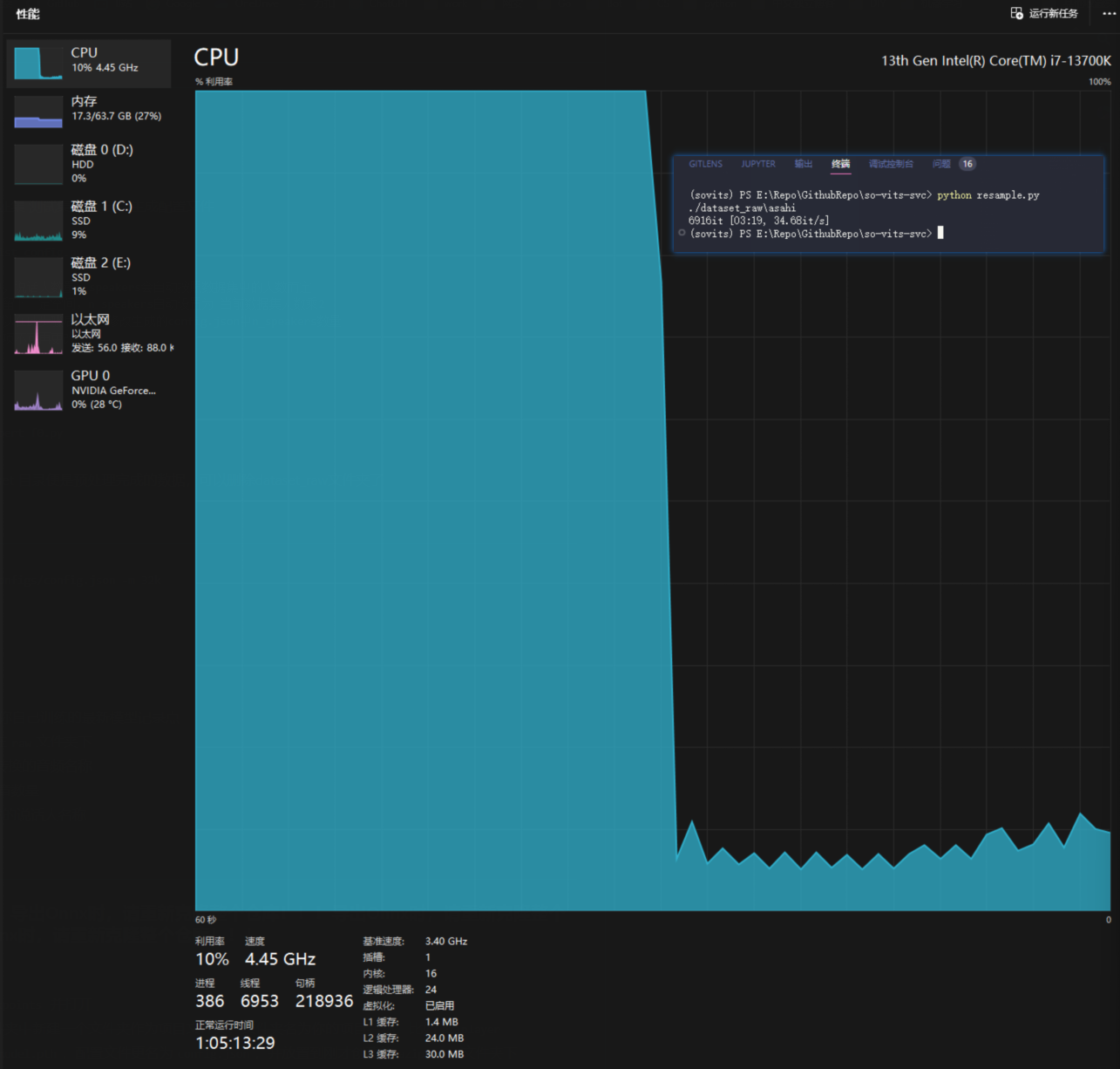Click the handle count '218936'

324,1001
